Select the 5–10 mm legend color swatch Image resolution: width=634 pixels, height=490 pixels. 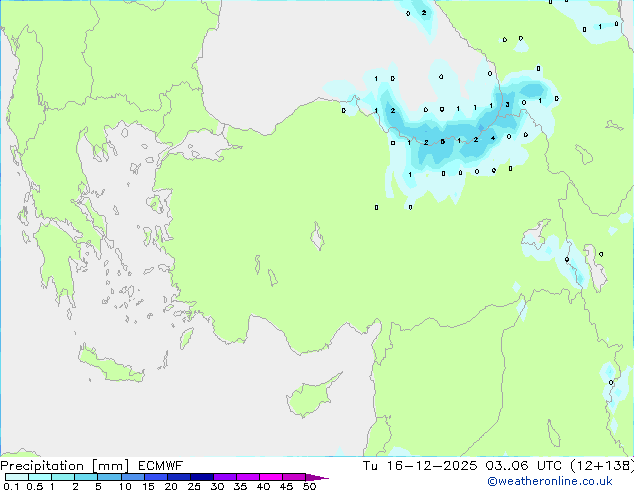pyautogui.click(x=109, y=477)
